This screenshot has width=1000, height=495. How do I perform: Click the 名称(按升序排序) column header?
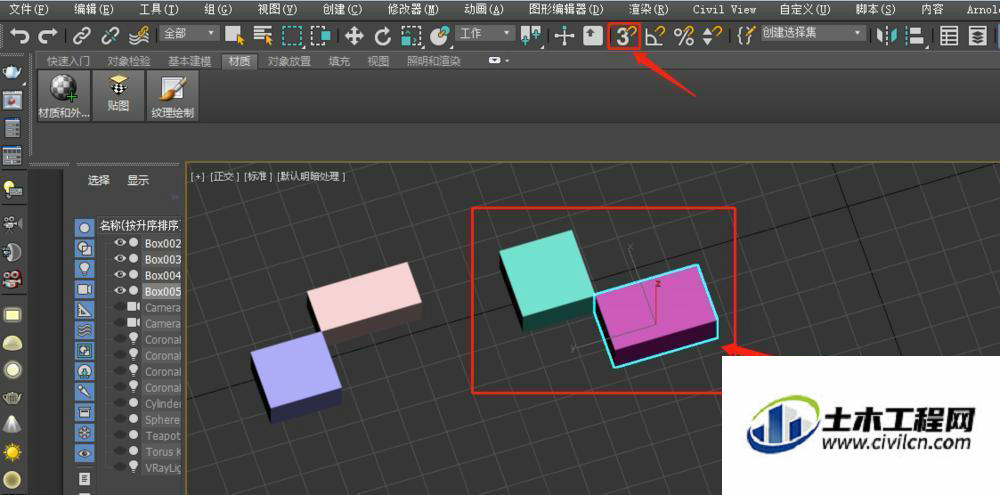coord(139,226)
